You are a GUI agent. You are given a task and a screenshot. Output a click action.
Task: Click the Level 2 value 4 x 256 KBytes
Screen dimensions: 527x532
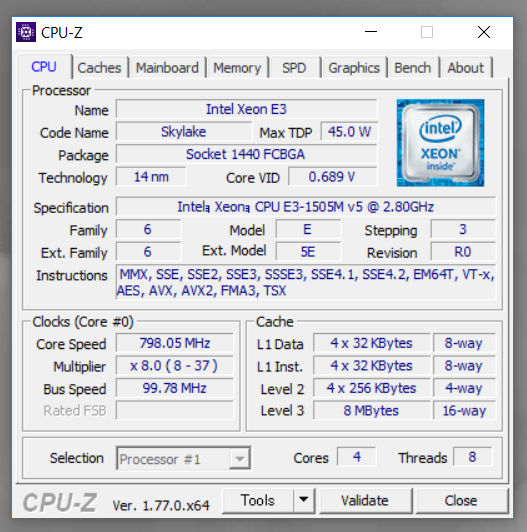(372, 388)
